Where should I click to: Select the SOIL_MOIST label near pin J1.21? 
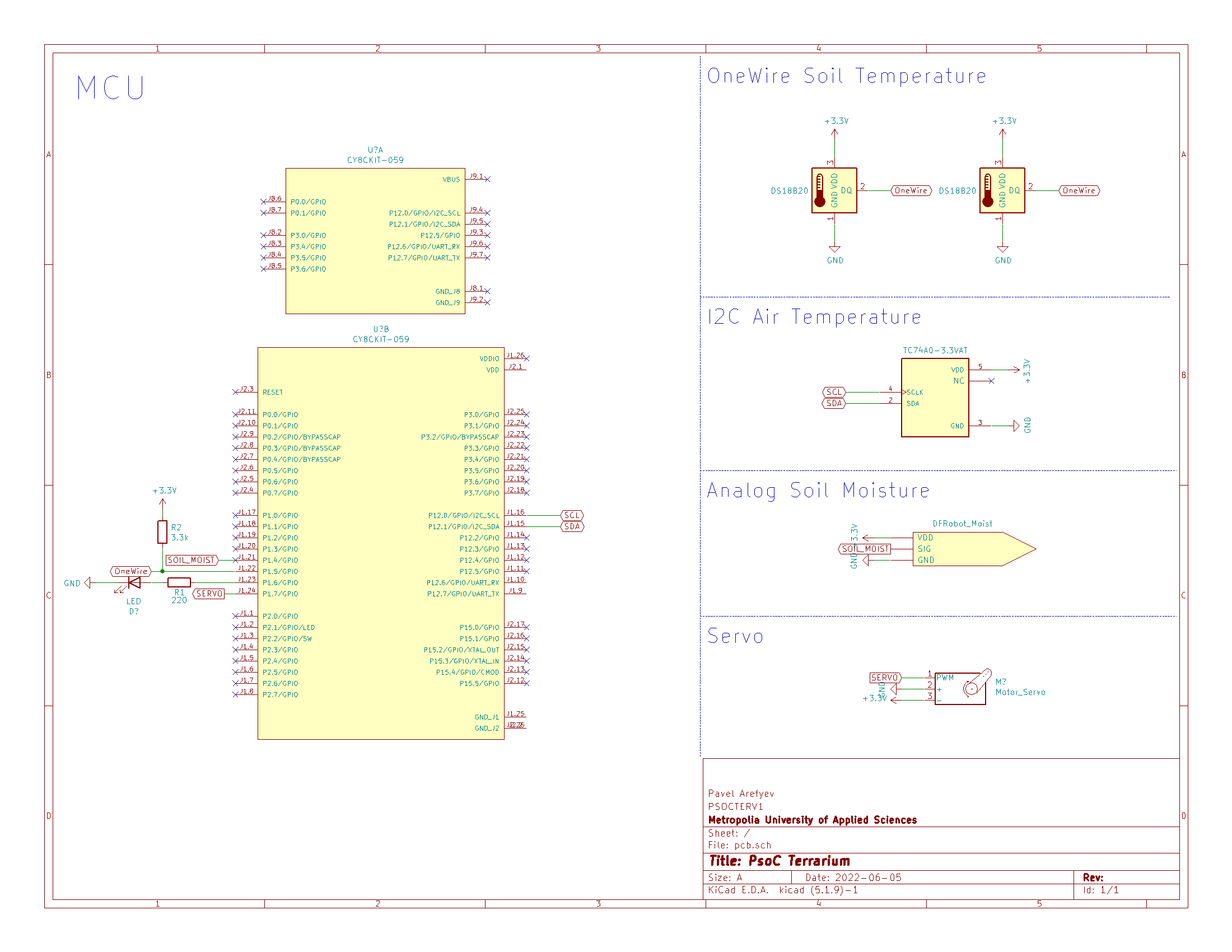[191, 560]
